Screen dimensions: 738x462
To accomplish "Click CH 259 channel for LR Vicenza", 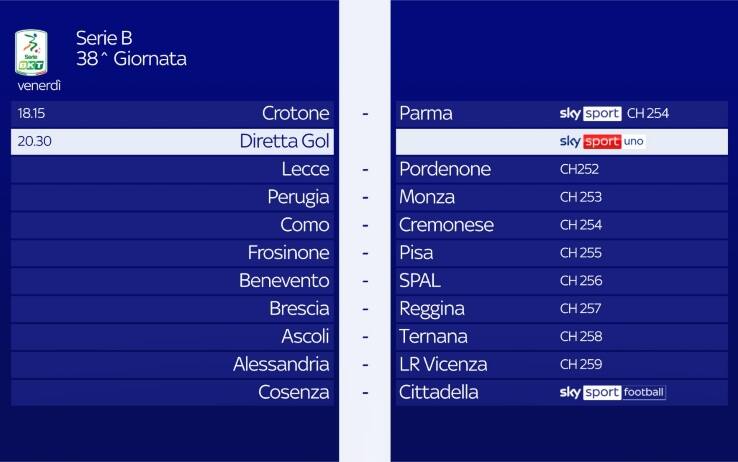I will point(581,364).
